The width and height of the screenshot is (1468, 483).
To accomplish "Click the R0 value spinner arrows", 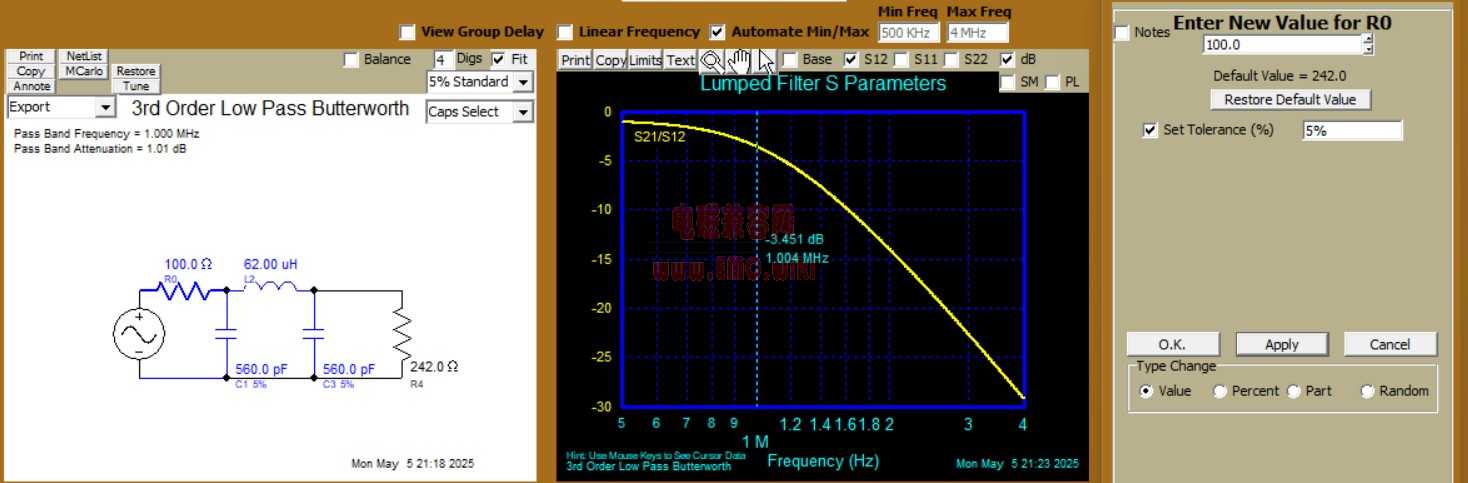I will 1368,45.
